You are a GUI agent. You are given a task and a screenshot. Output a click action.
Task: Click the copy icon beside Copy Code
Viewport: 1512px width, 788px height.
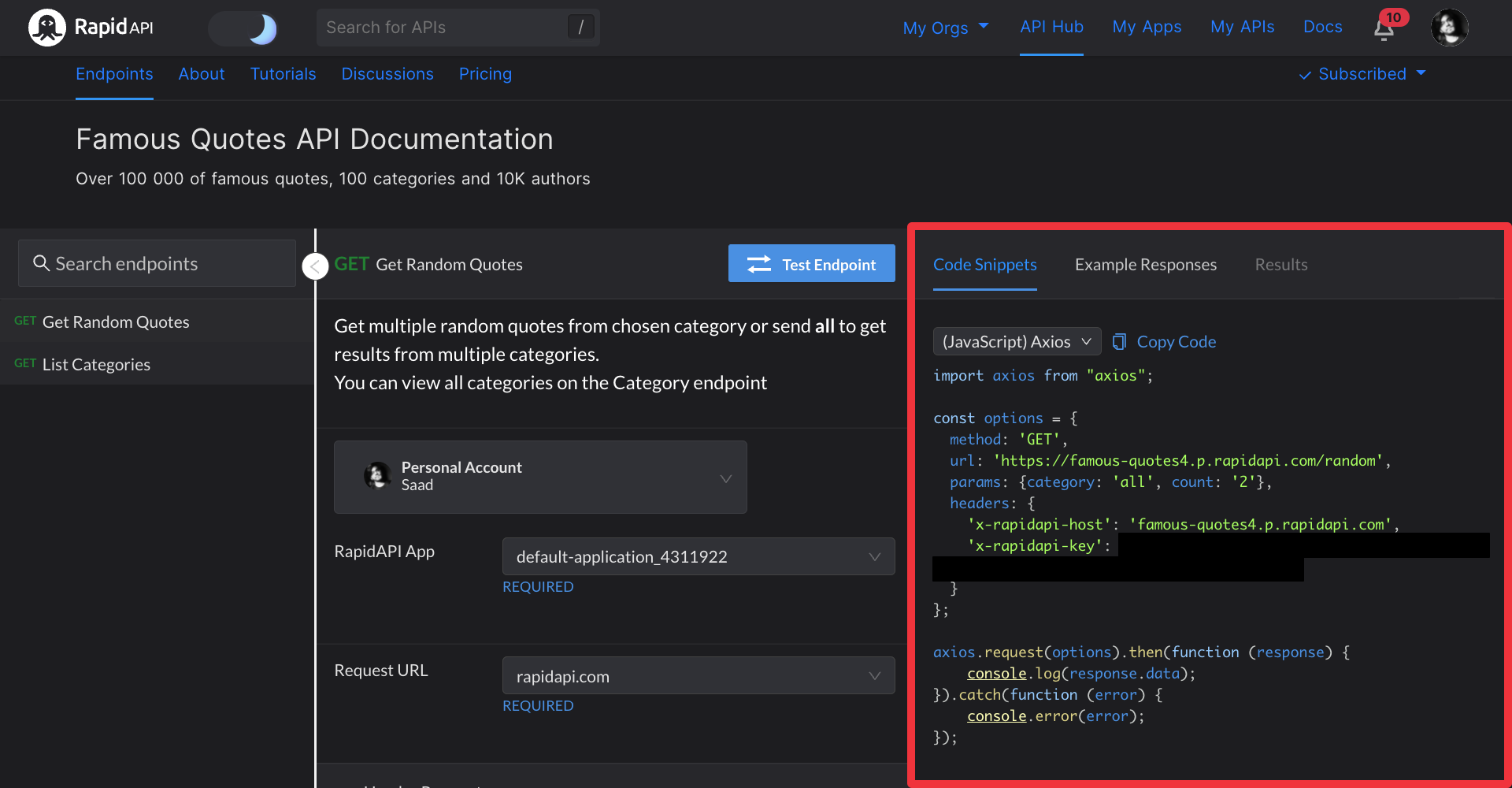tap(1119, 341)
